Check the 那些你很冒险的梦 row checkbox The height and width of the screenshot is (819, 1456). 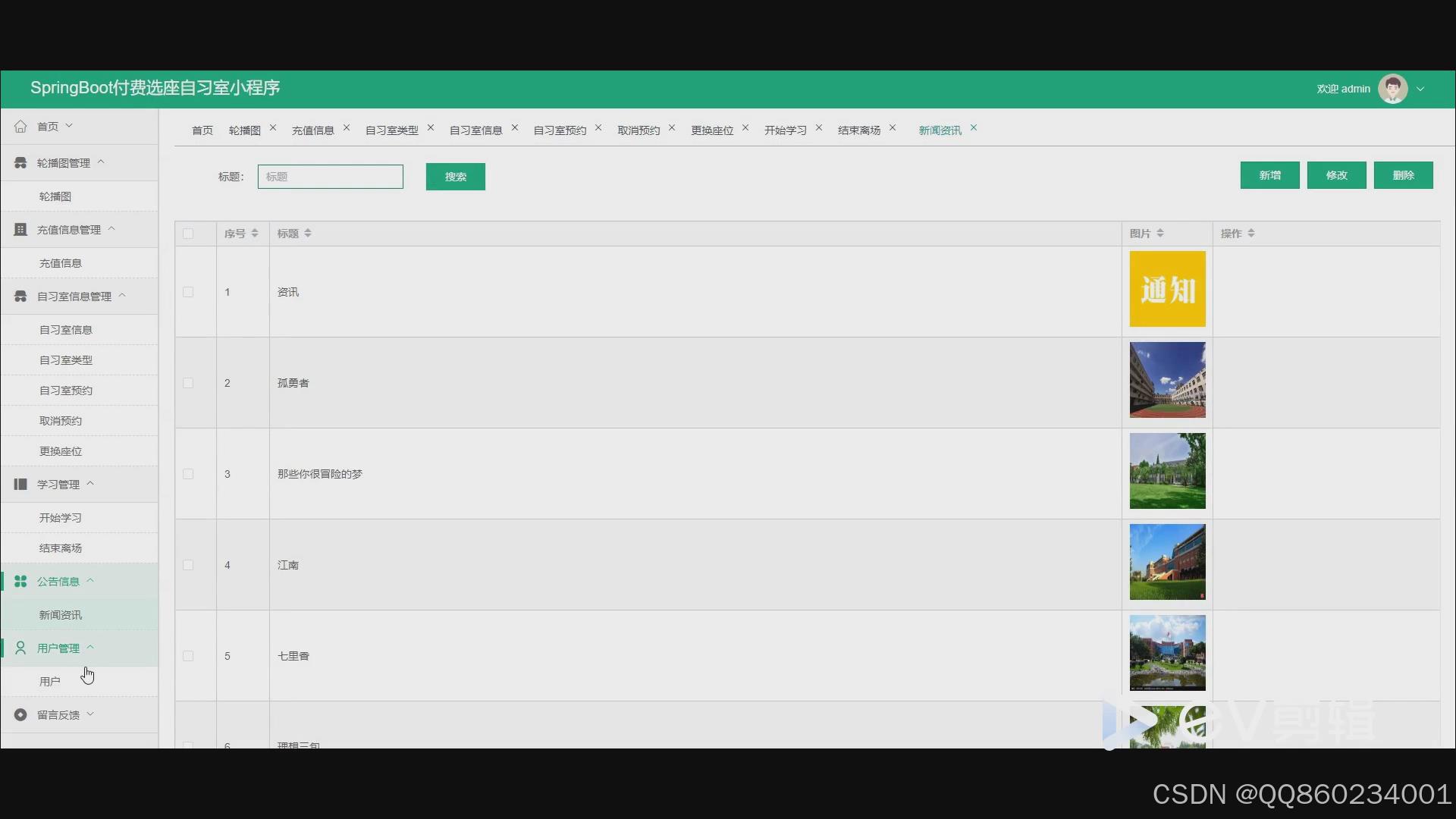point(188,474)
